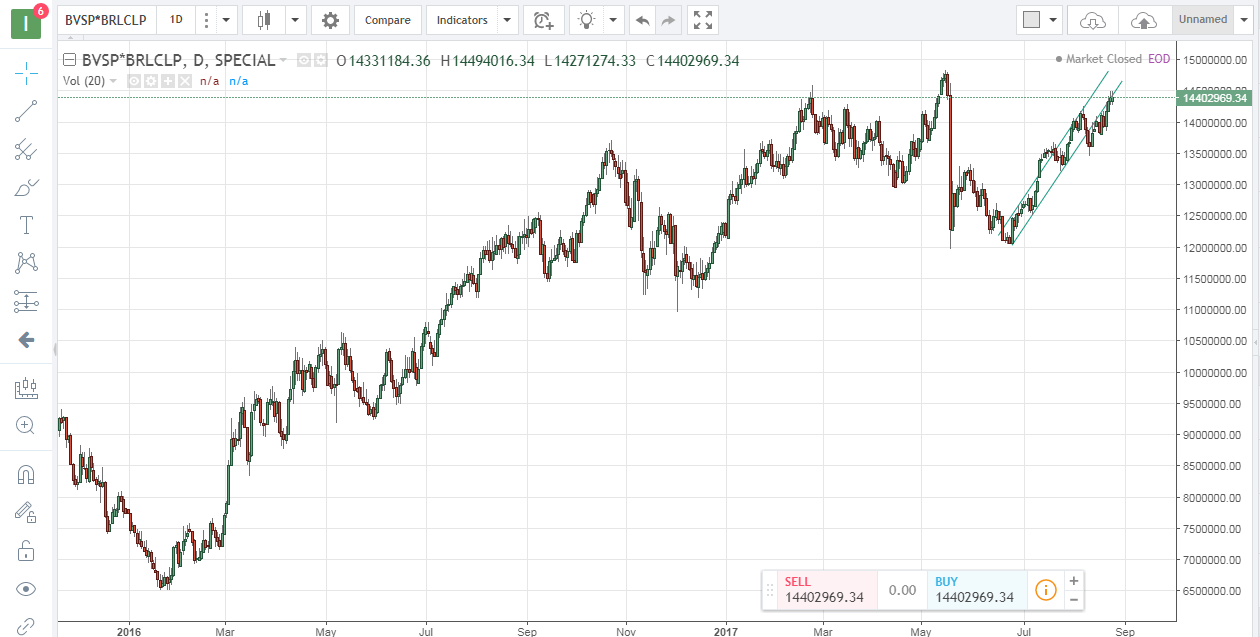This screenshot has width=1260, height=637.
Task: Remove the Vol indicator with X icon
Action: (185, 81)
